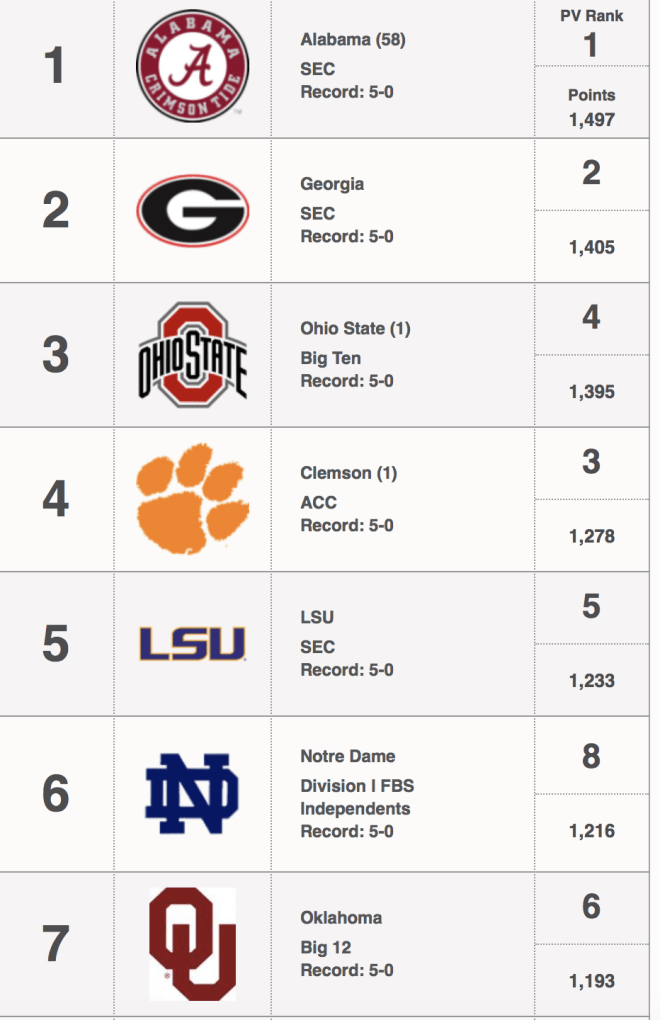Click the rank number 7 for Oklahoma
Image resolution: width=660 pixels, height=1020 pixels.
[56, 944]
